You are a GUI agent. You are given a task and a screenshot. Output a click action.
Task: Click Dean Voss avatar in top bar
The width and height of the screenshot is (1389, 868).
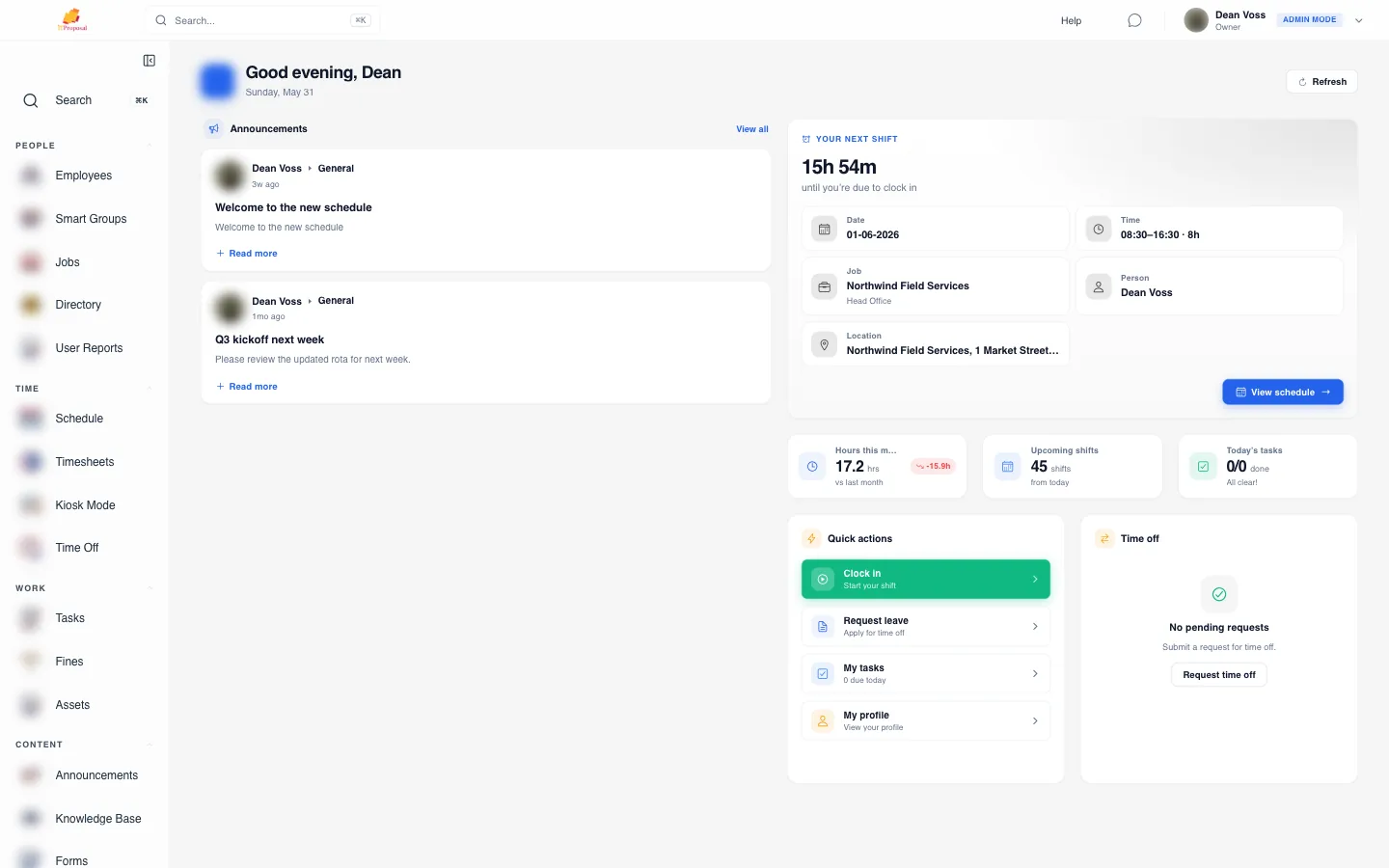tap(1196, 20)
